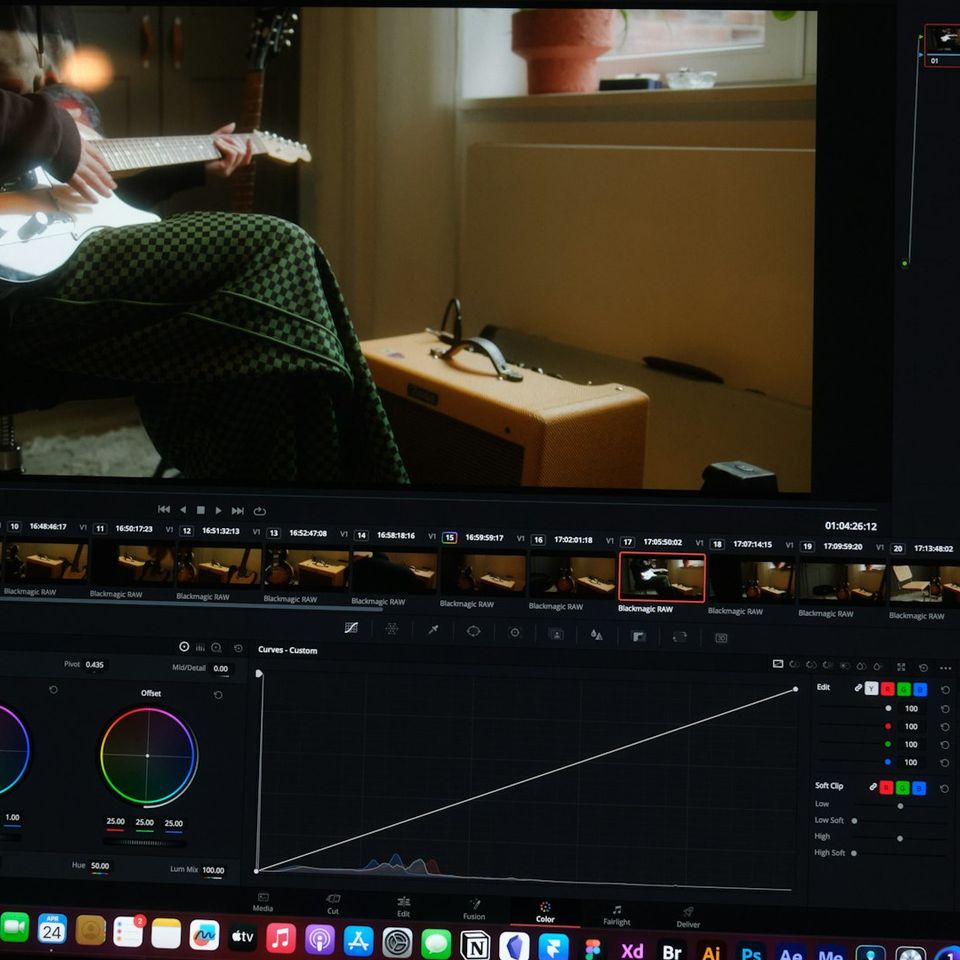Reset the Soft Clip settings
The width and height of the screenshot is (960, 960).
(945, 789)
